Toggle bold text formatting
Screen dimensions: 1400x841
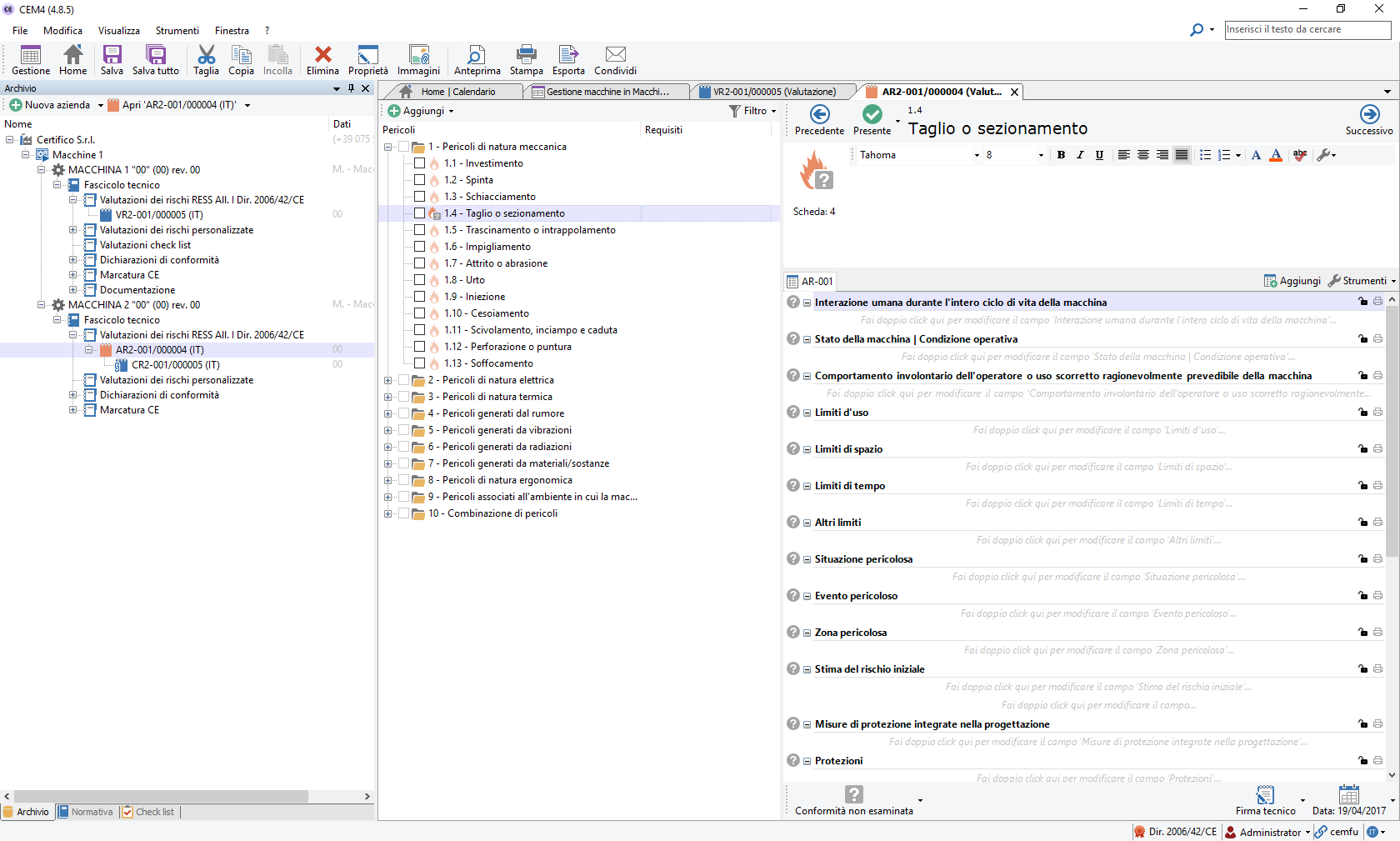(1061, 155)
